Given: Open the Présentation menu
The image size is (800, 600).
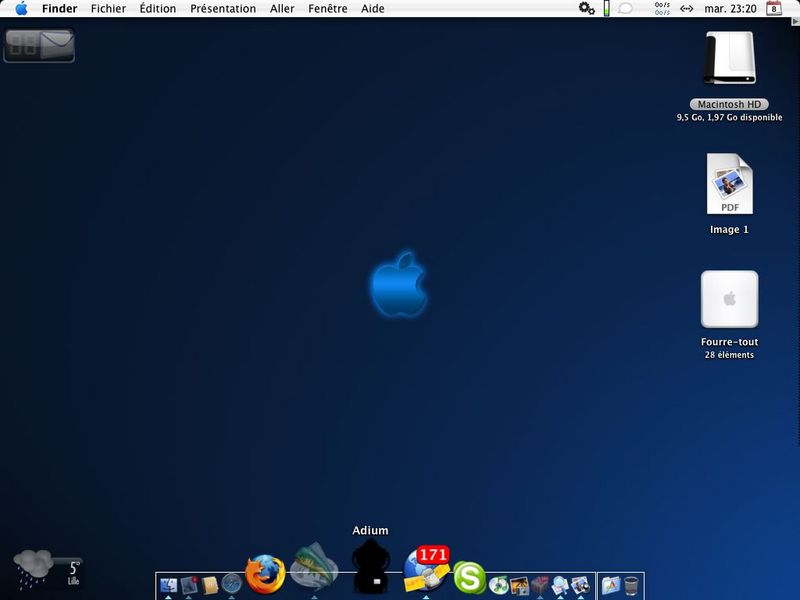Looking at the screenshot, I should (x=223, y=9).
